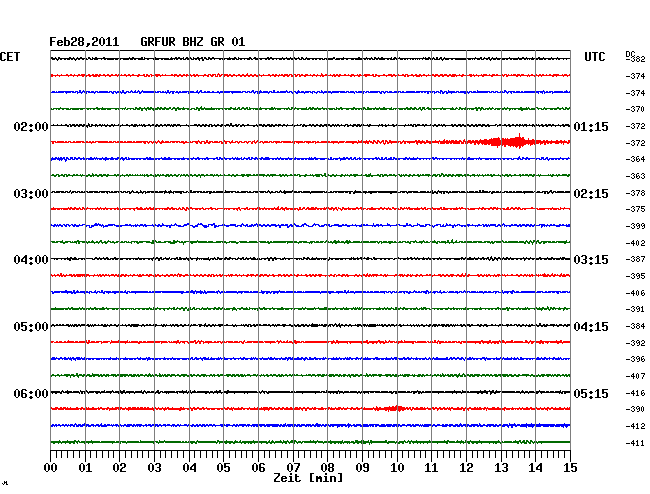
Task: Click the 01:15 UTC time label
Action: [591, 126]
